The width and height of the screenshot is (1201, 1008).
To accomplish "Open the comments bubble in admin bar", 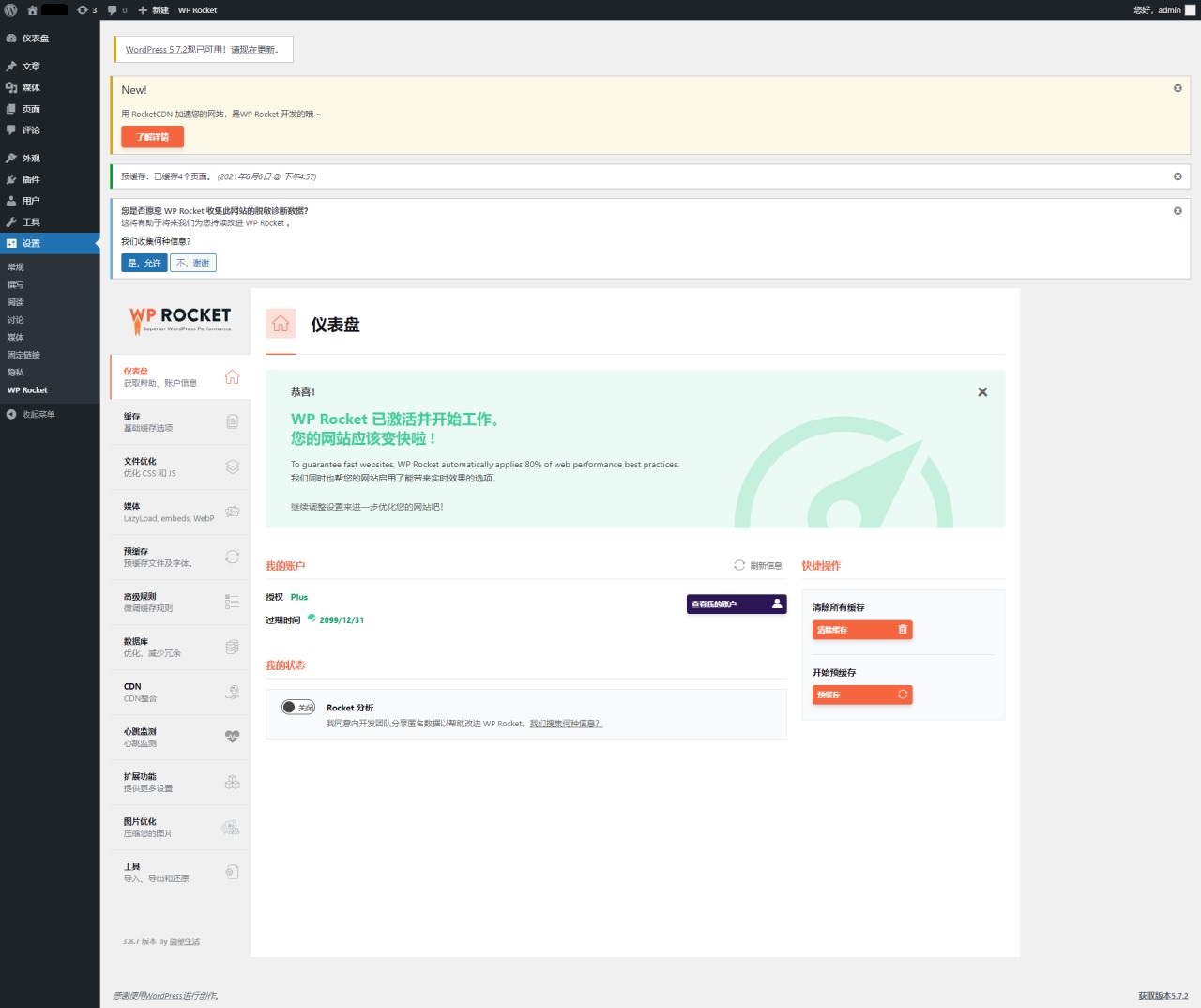I will coord(117,10).
